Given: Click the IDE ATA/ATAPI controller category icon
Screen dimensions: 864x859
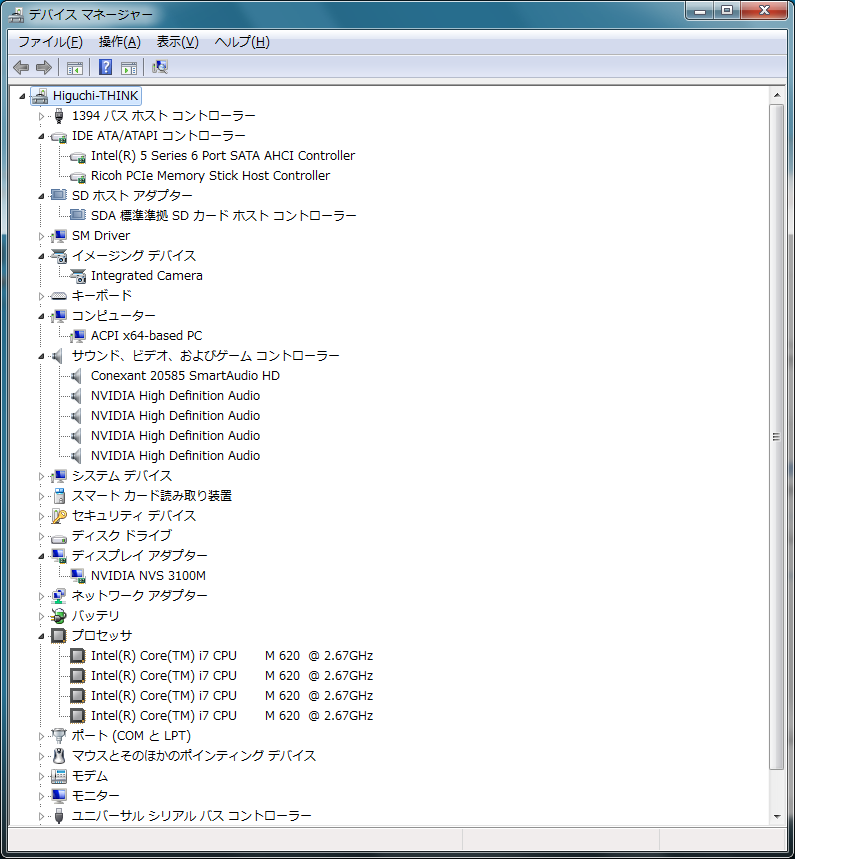Looking at the screenshot, I should click(58, 137).
